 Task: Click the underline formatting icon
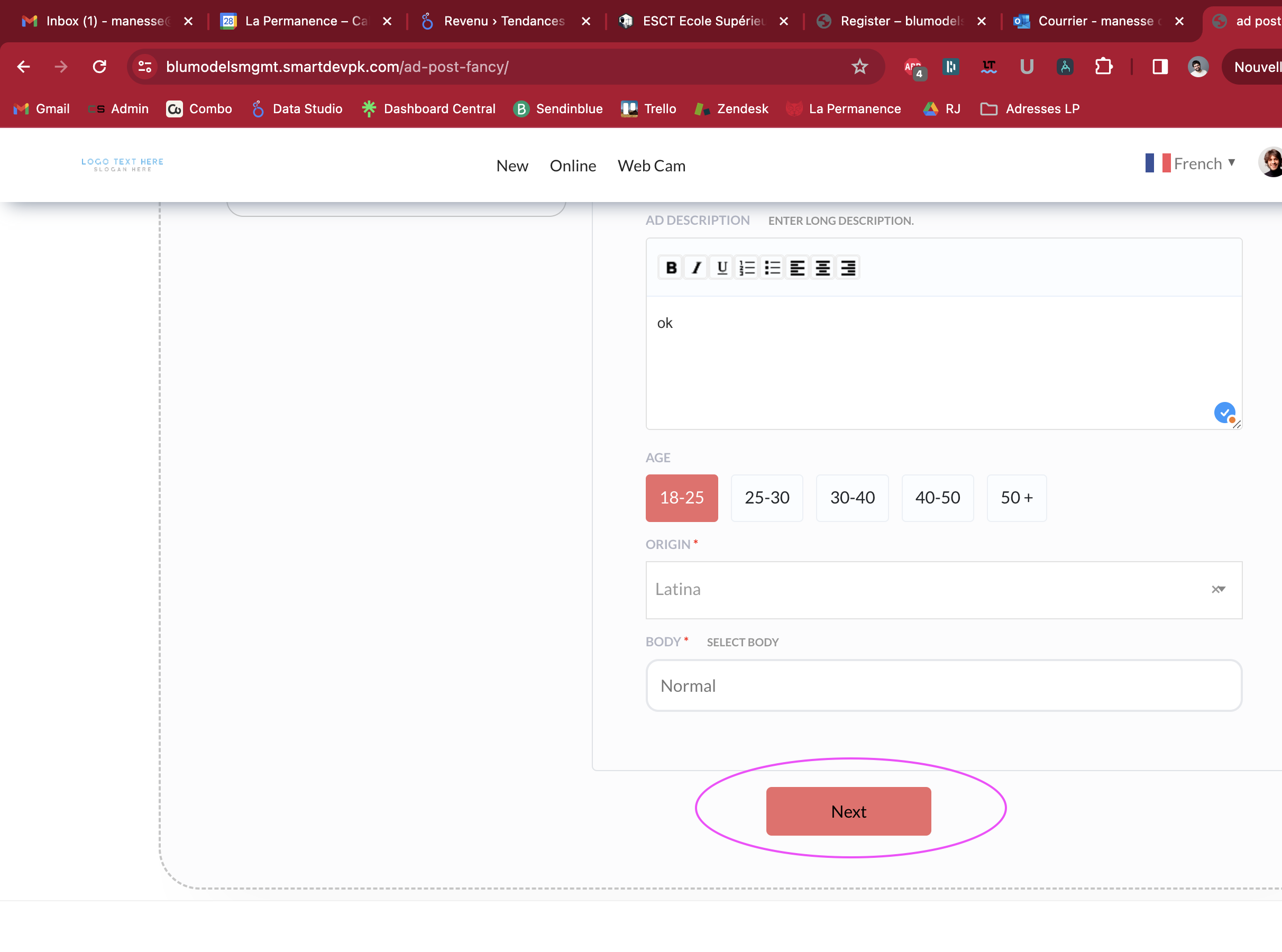721,268
